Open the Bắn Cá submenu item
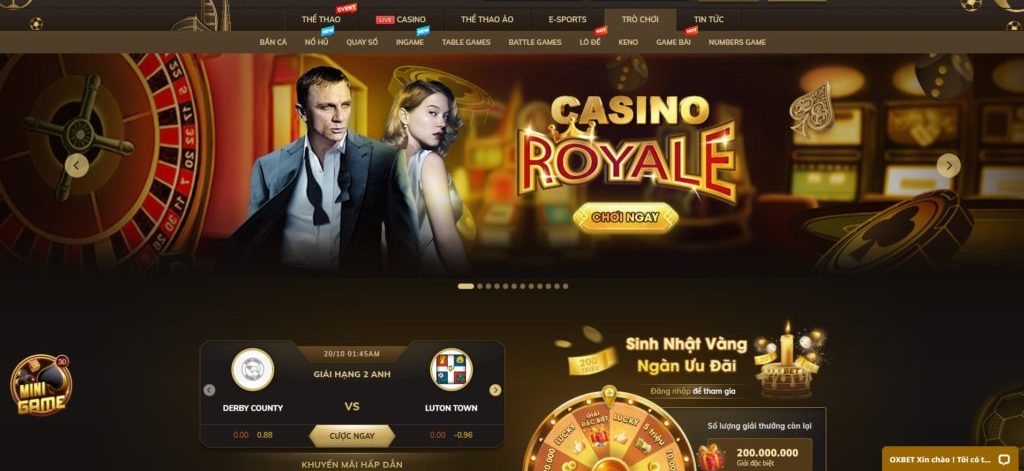 click(x=273, y=42)
